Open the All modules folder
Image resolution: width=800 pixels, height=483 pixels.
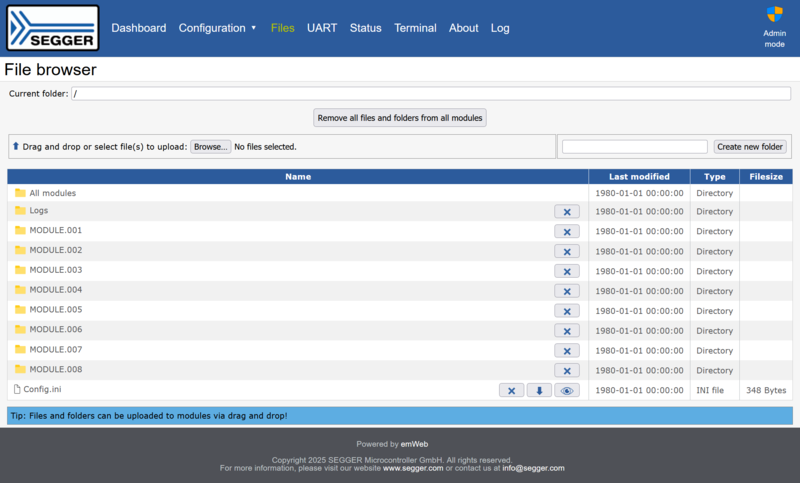point(53,193)
